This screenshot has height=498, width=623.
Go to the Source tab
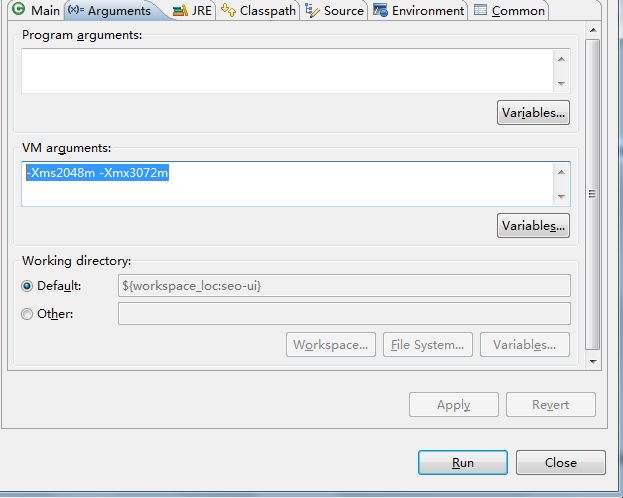pyautogui.click(x=334, y=10)
